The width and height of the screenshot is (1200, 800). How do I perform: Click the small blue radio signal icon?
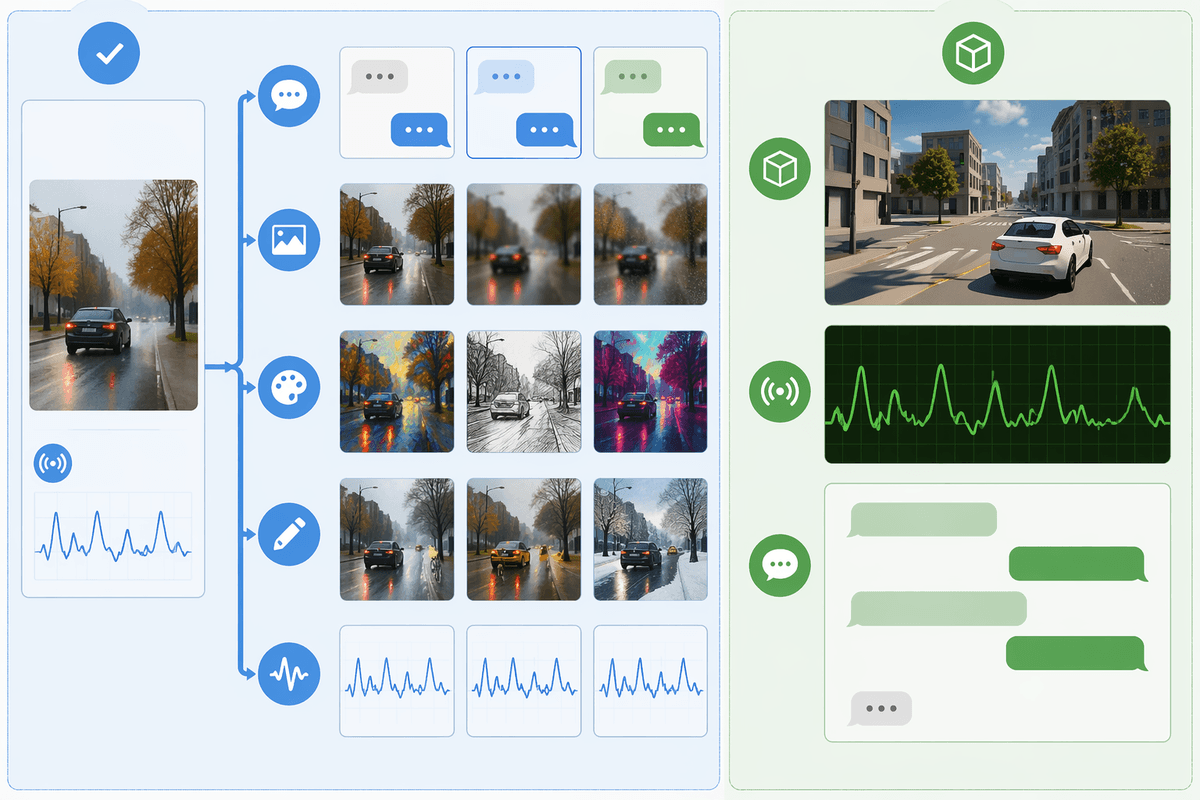pyautogui.click(x=52, y=463)
